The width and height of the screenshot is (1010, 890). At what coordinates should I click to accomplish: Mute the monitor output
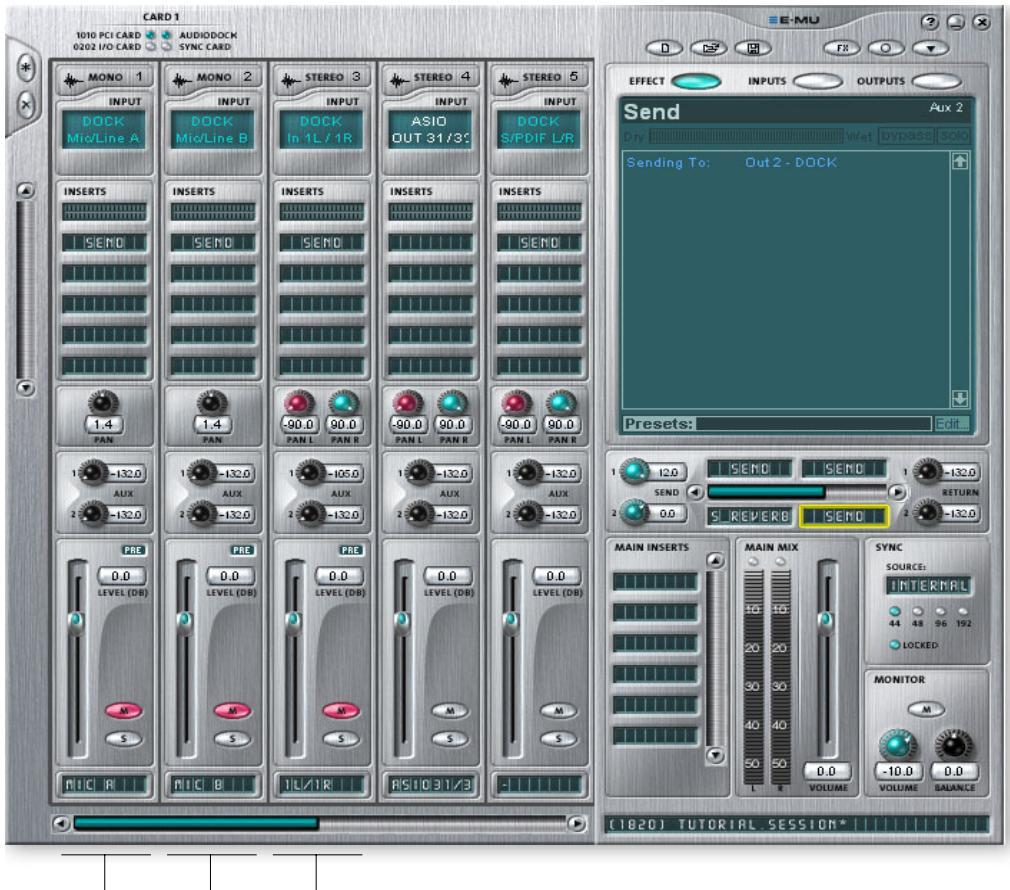[x=926, y=710]
